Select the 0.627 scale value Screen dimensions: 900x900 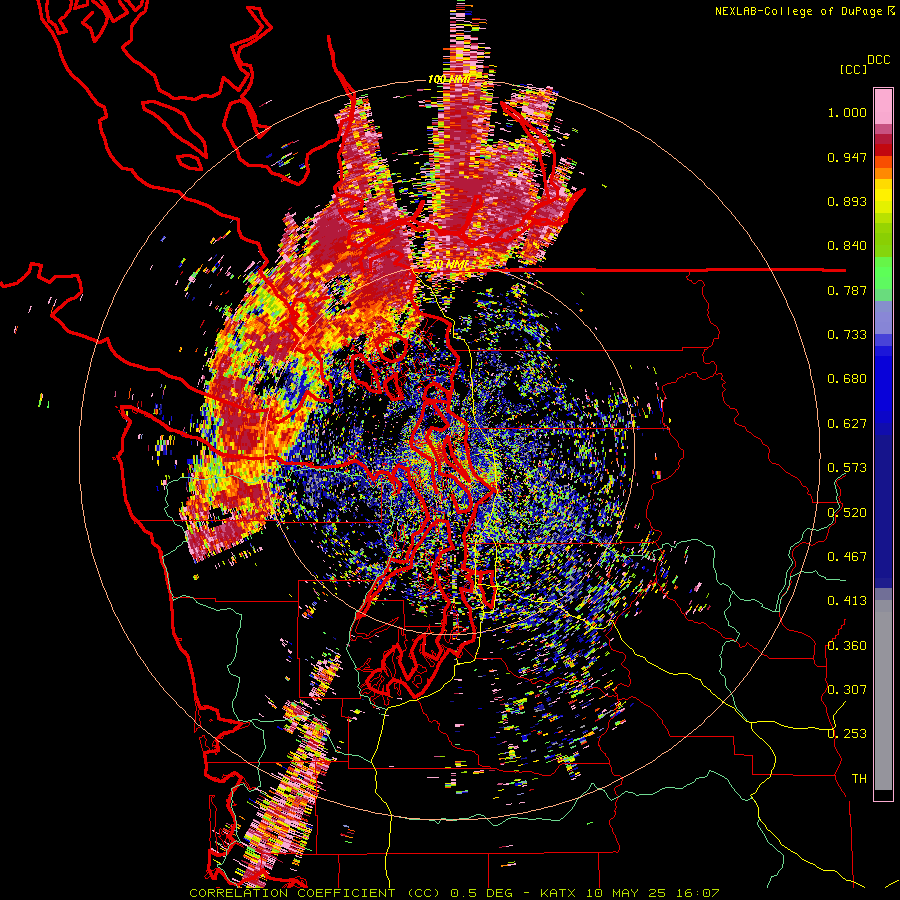[x=847, y=424]
